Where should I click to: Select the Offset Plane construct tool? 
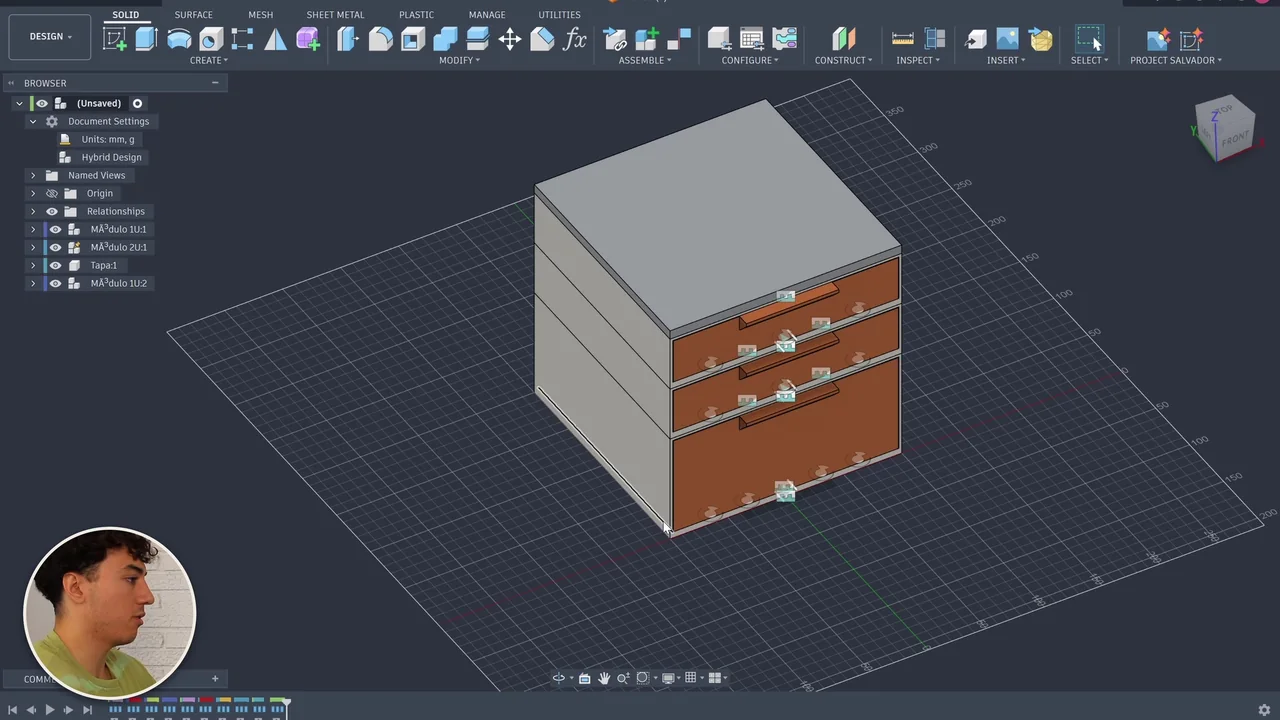pos(843,39)
